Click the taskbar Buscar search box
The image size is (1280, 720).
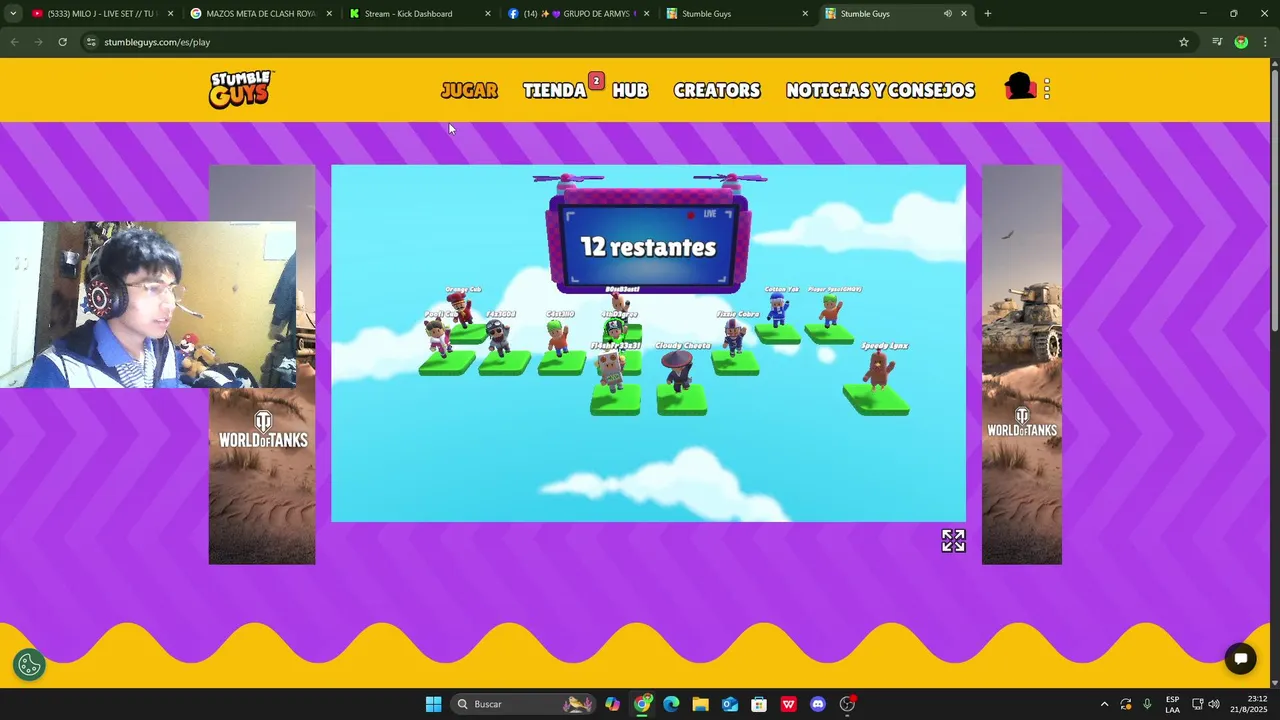coord(522,704)
